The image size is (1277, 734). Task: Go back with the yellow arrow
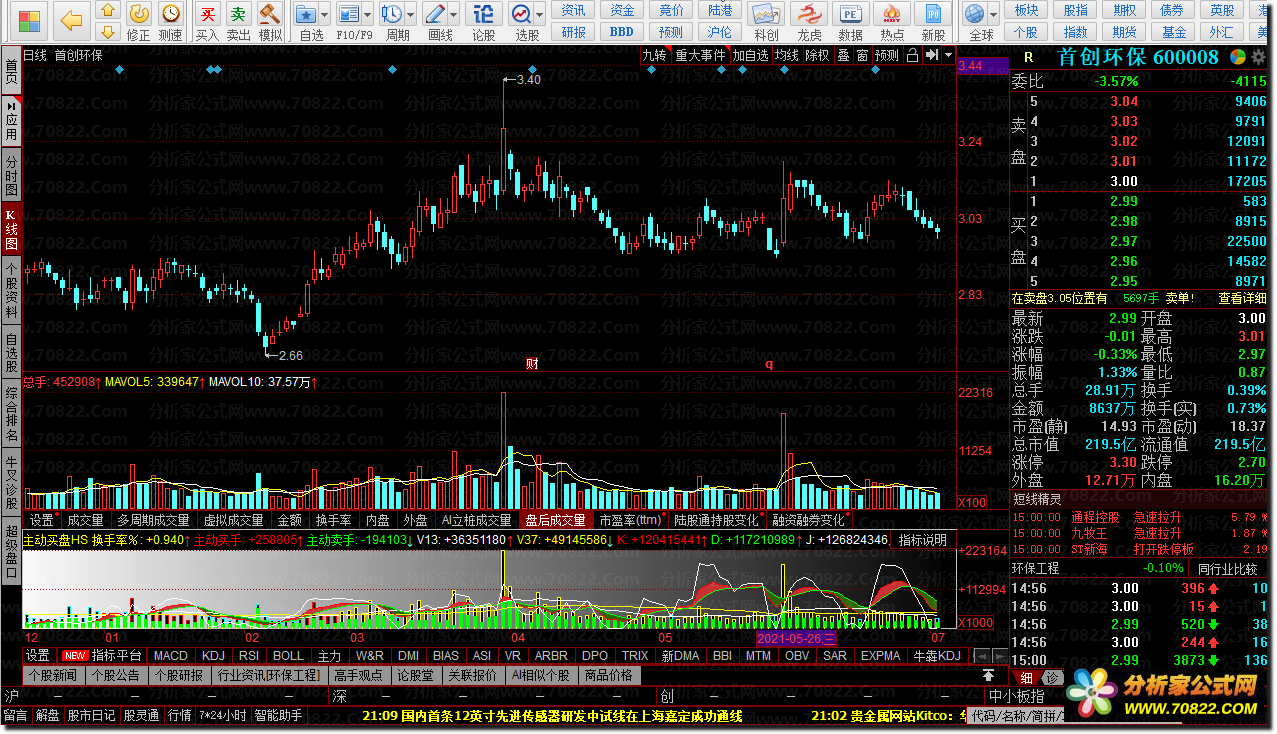(71, 20)
